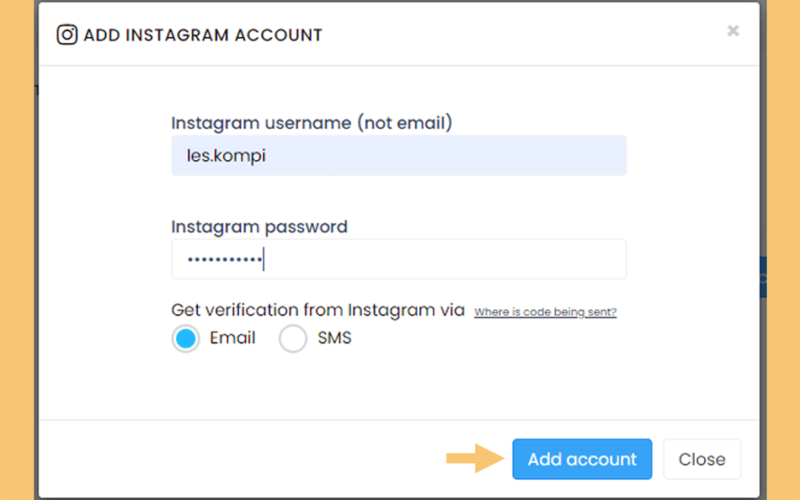Select the SMS verification radio button
Image resolution: width=800 pixels, height=500 pixels.
(x=293, y=338)
